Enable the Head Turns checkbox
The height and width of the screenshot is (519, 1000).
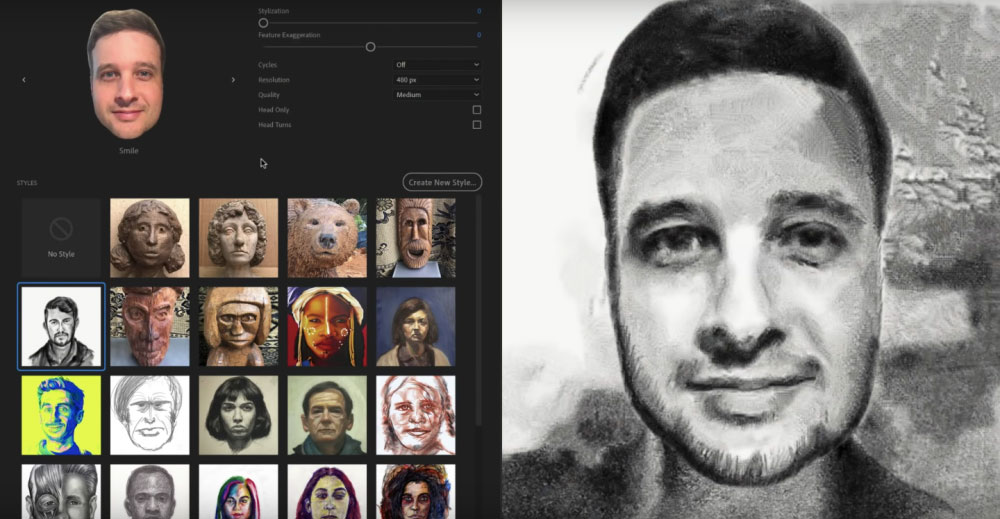tap(476, 125)
